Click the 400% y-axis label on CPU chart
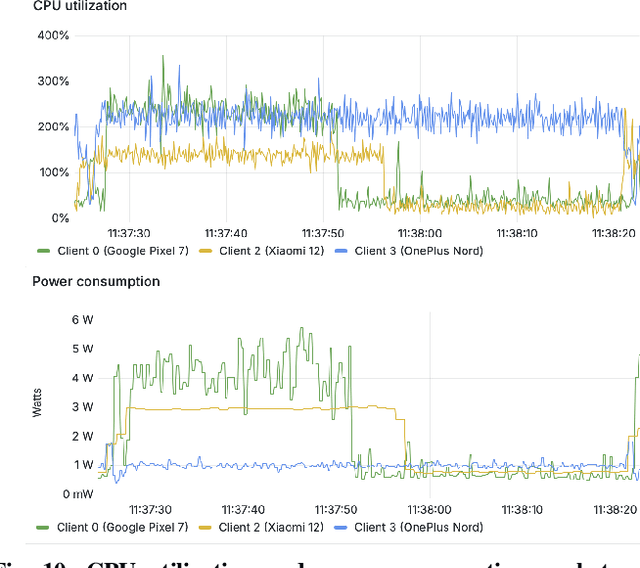This screenshot has height=568, width=640. tap(52, 35)
